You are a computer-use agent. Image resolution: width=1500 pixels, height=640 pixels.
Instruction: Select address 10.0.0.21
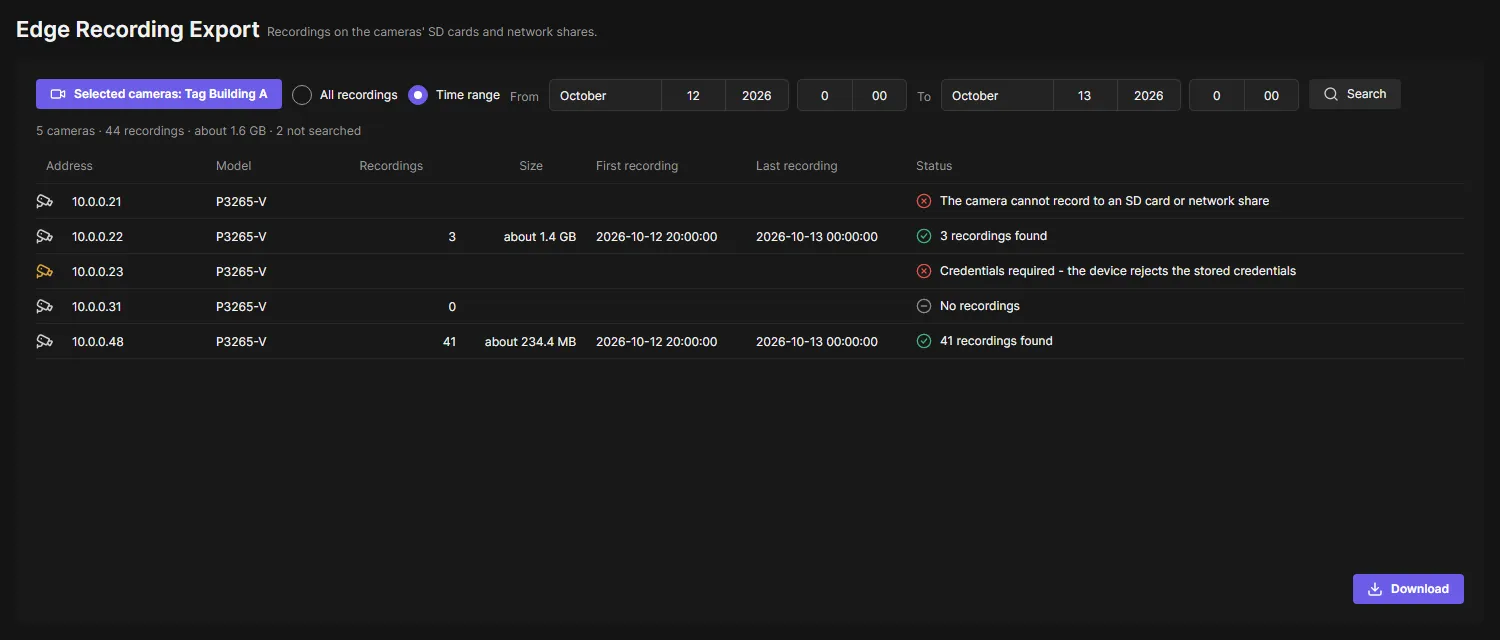pyautogui.click(x=97, y=201)
